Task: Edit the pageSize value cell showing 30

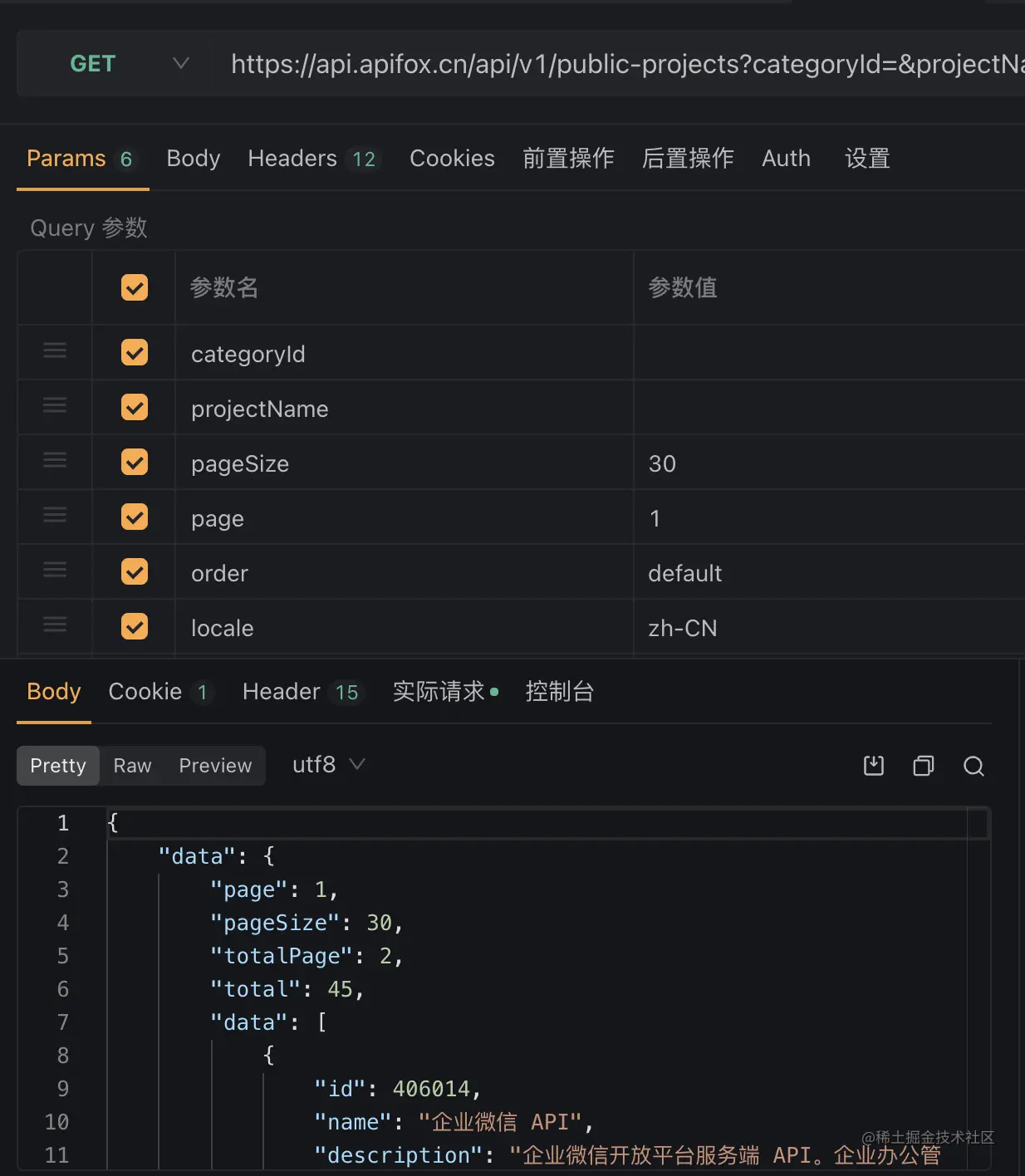Action: [748, 463]
